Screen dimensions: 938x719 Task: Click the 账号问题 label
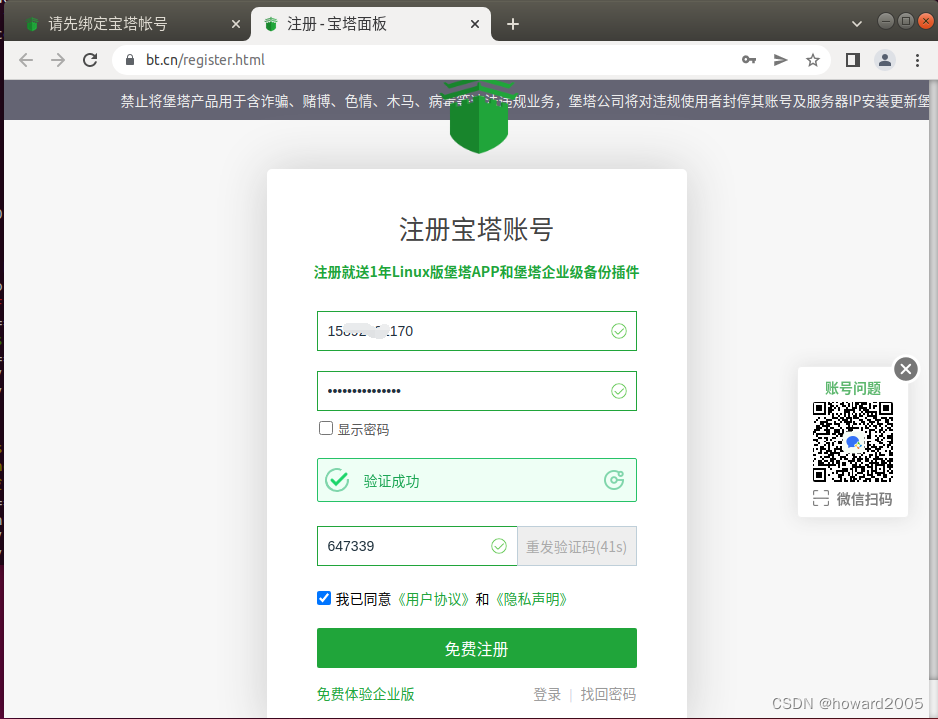853,388
